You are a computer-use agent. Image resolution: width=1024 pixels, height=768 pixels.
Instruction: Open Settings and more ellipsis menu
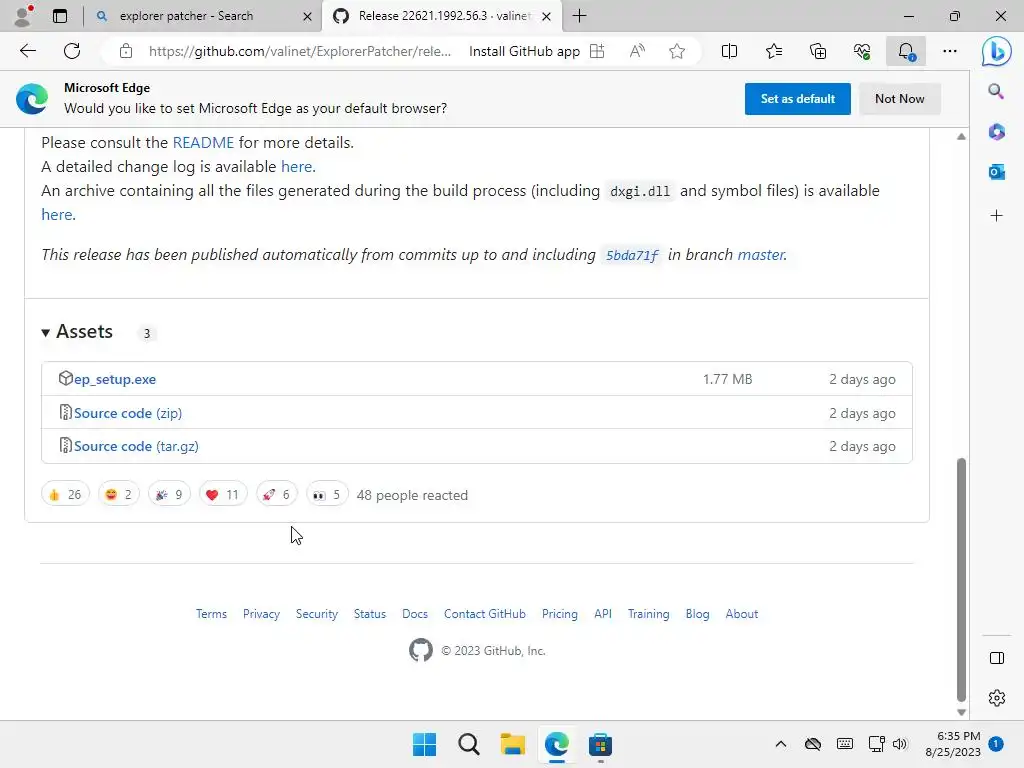950,51
